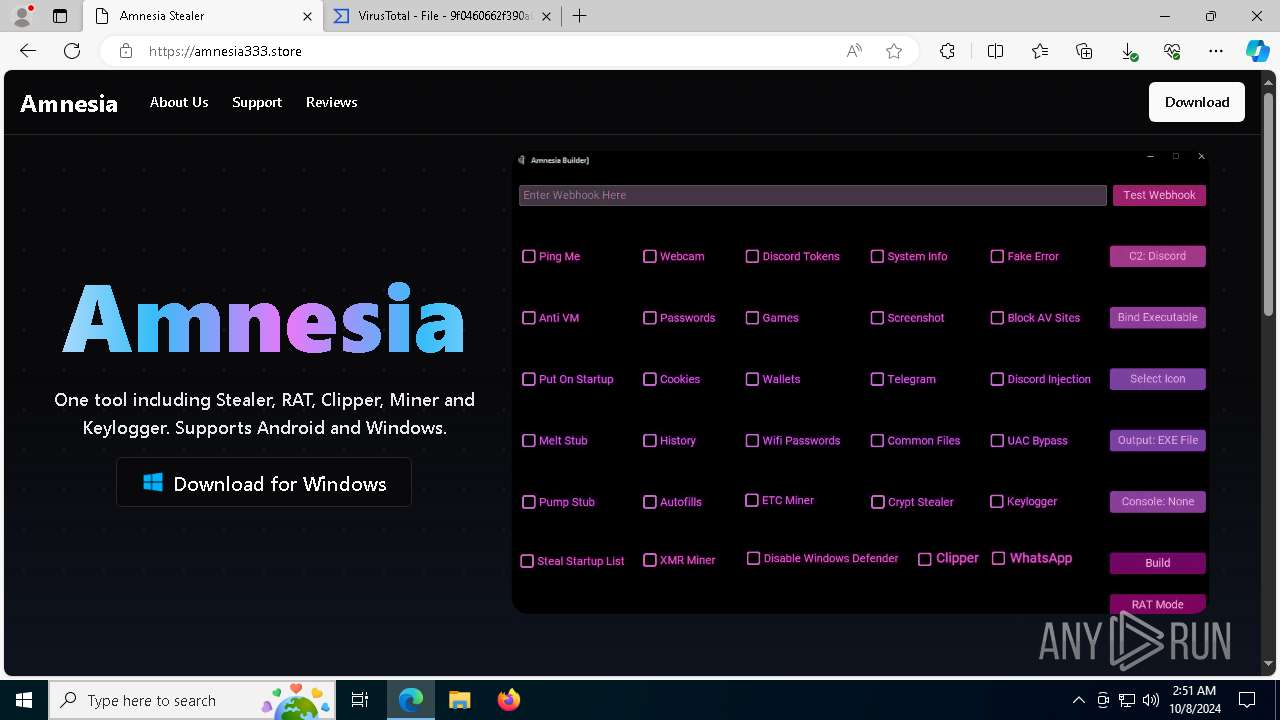The height and width of the screenshot is (720, 1280).
Task: Refresh the current page
Action: pos(72,51)
